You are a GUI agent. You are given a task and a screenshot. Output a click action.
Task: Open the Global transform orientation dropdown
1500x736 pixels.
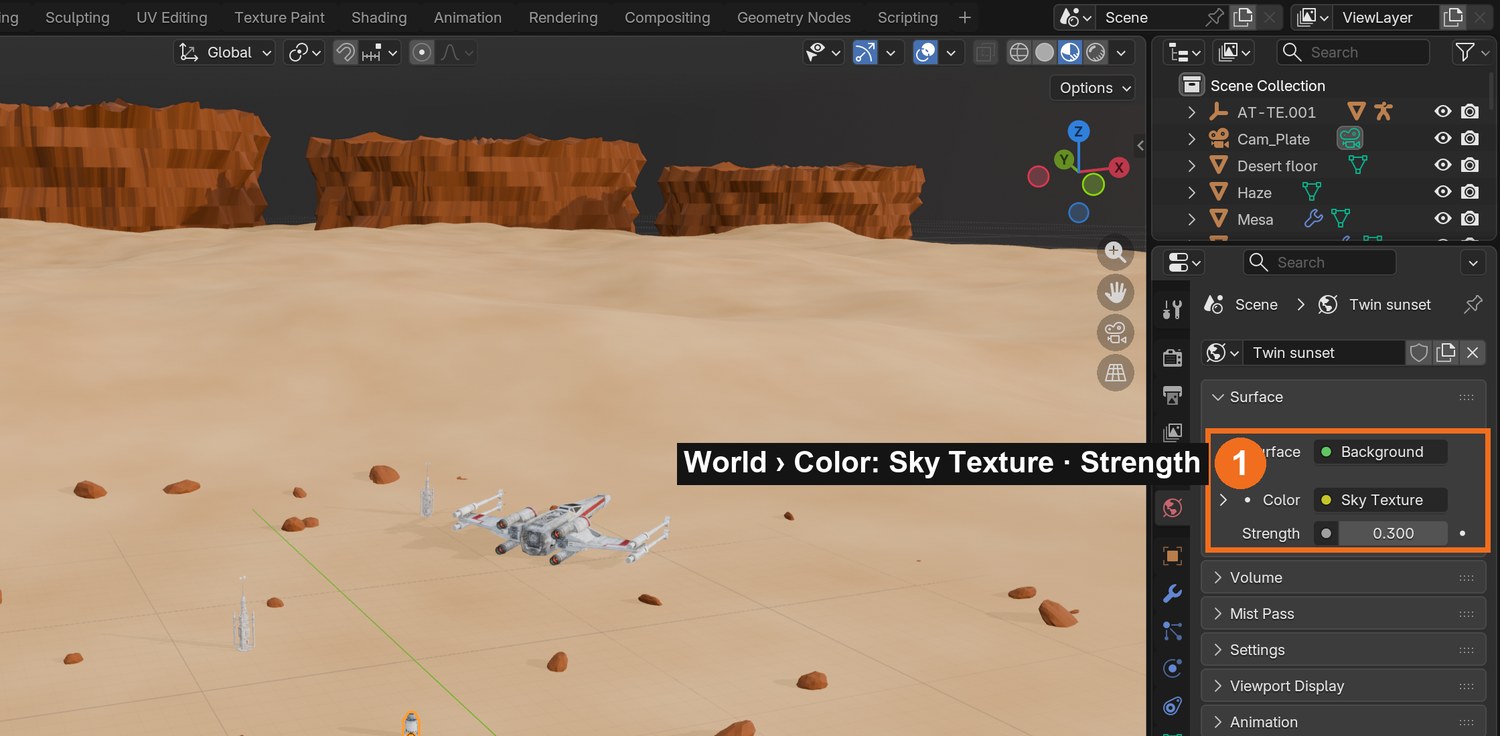coord(225,53)
